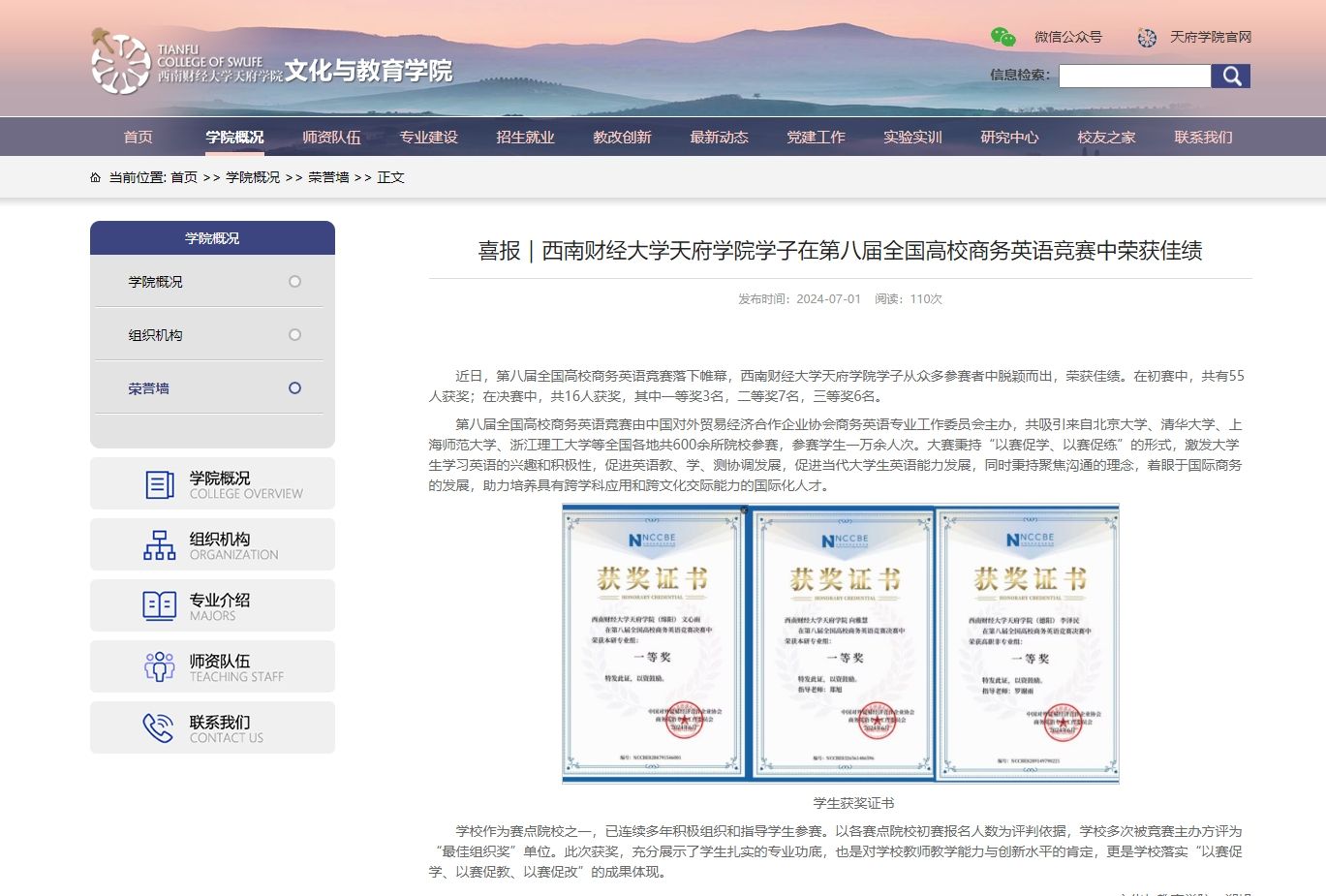Open 组织机构 Organization chart icon
1326x896 pixels.
tap(159, 545)
